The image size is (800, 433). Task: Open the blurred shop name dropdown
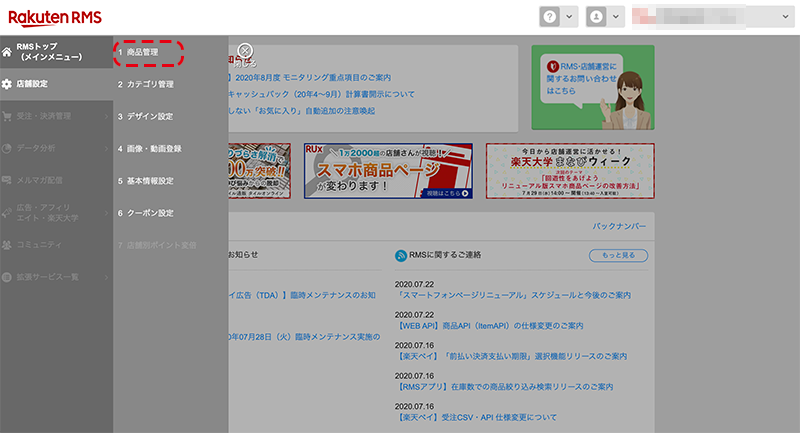point(713,17)
